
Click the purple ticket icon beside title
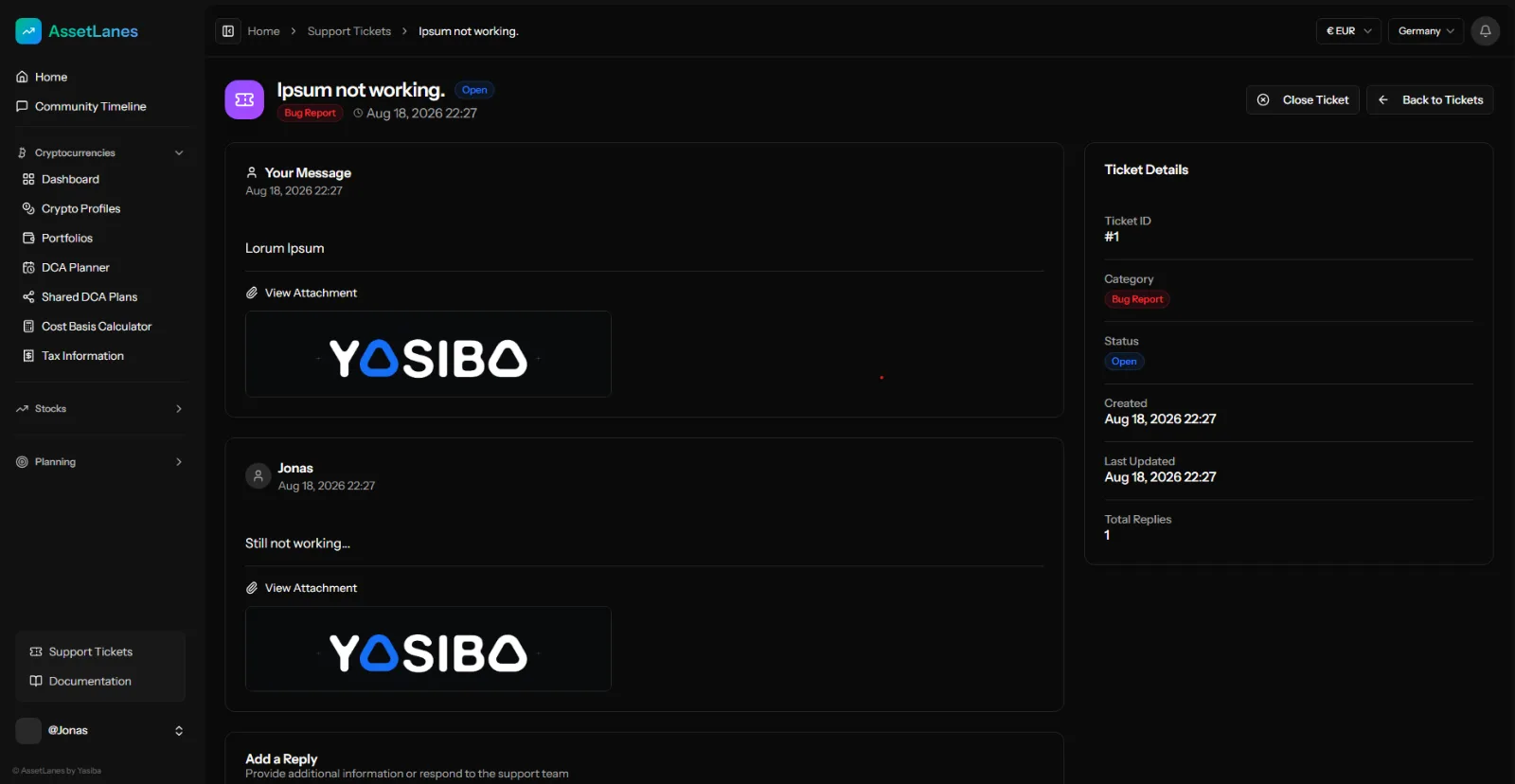[244, 99]
